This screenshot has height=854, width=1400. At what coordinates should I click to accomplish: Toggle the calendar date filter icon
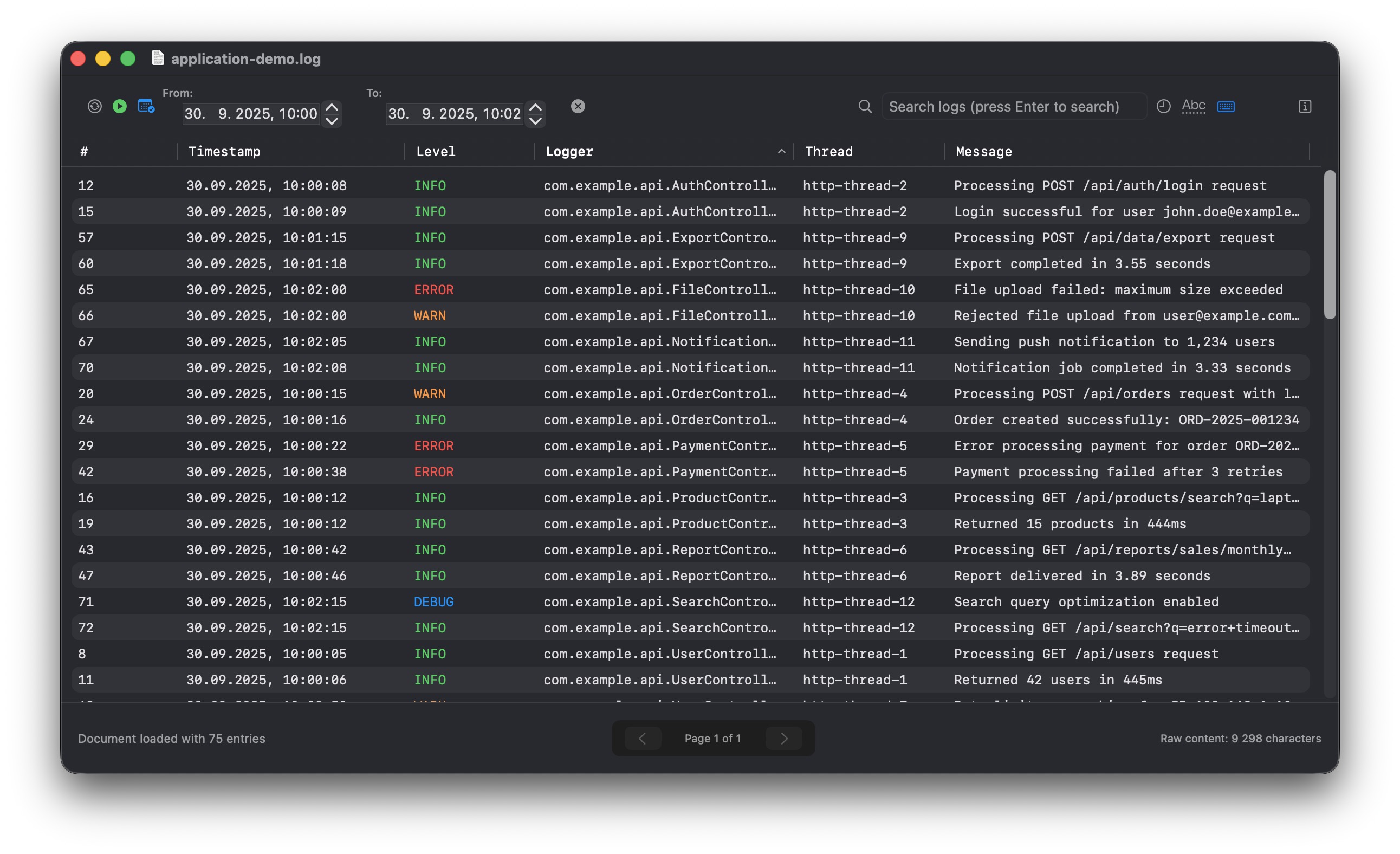[146, 106]
